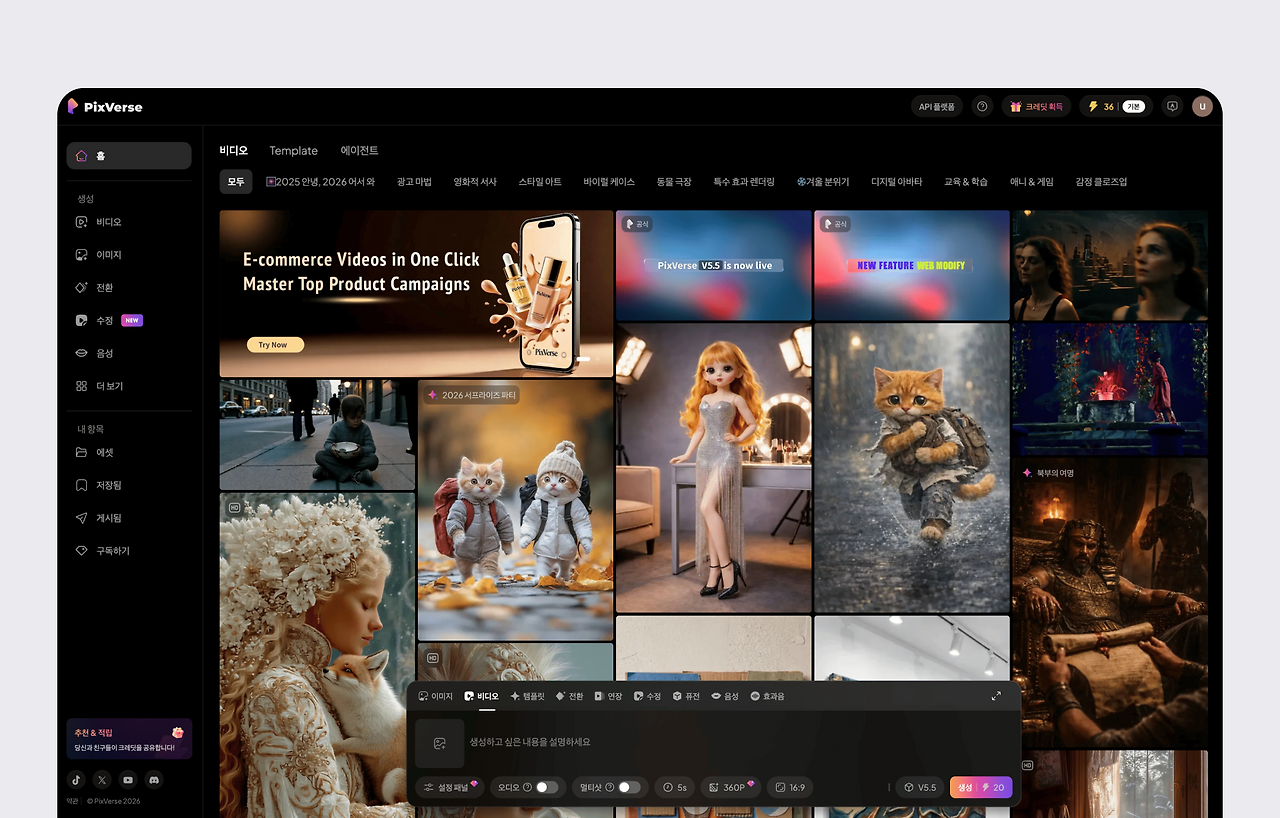Open the NEW FEATURE WEB MODIFY thumbnail
Viewport: 1280px width, 818px height.
[912, 265]
